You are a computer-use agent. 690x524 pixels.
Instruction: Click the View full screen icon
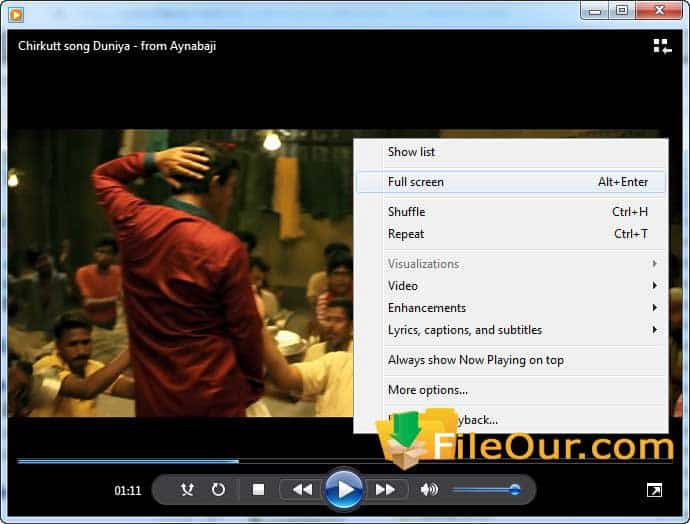[653, 489]
